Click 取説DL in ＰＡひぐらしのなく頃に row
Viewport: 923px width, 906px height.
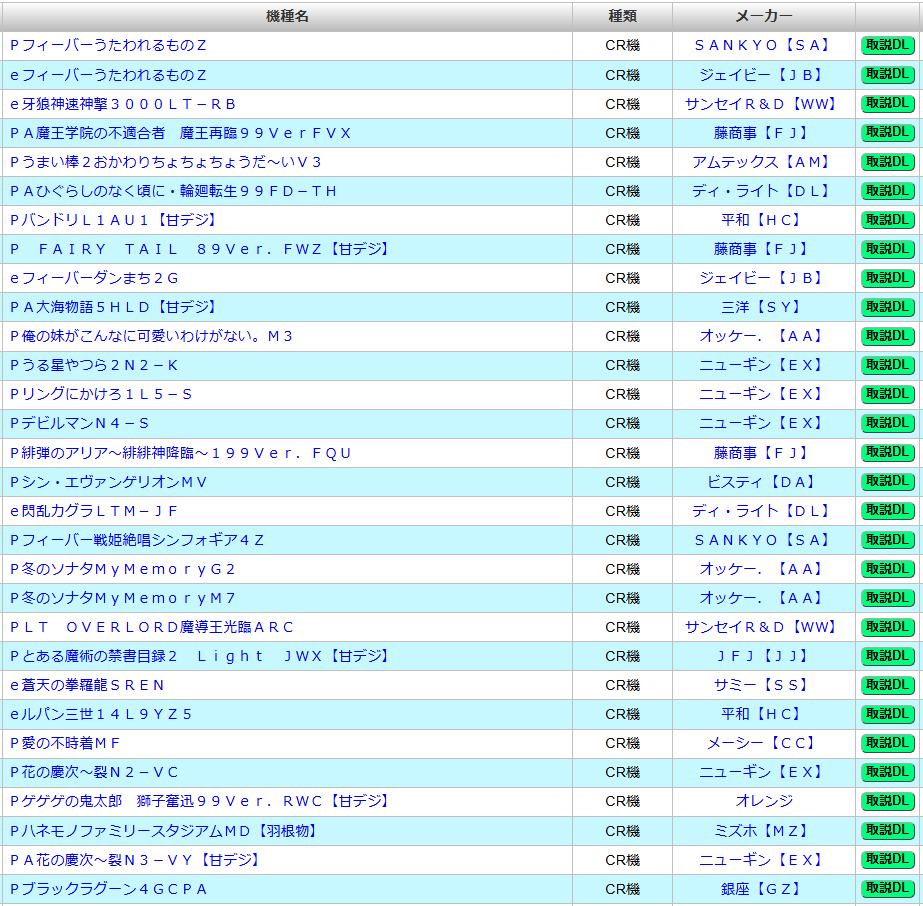tap(888, 191)
